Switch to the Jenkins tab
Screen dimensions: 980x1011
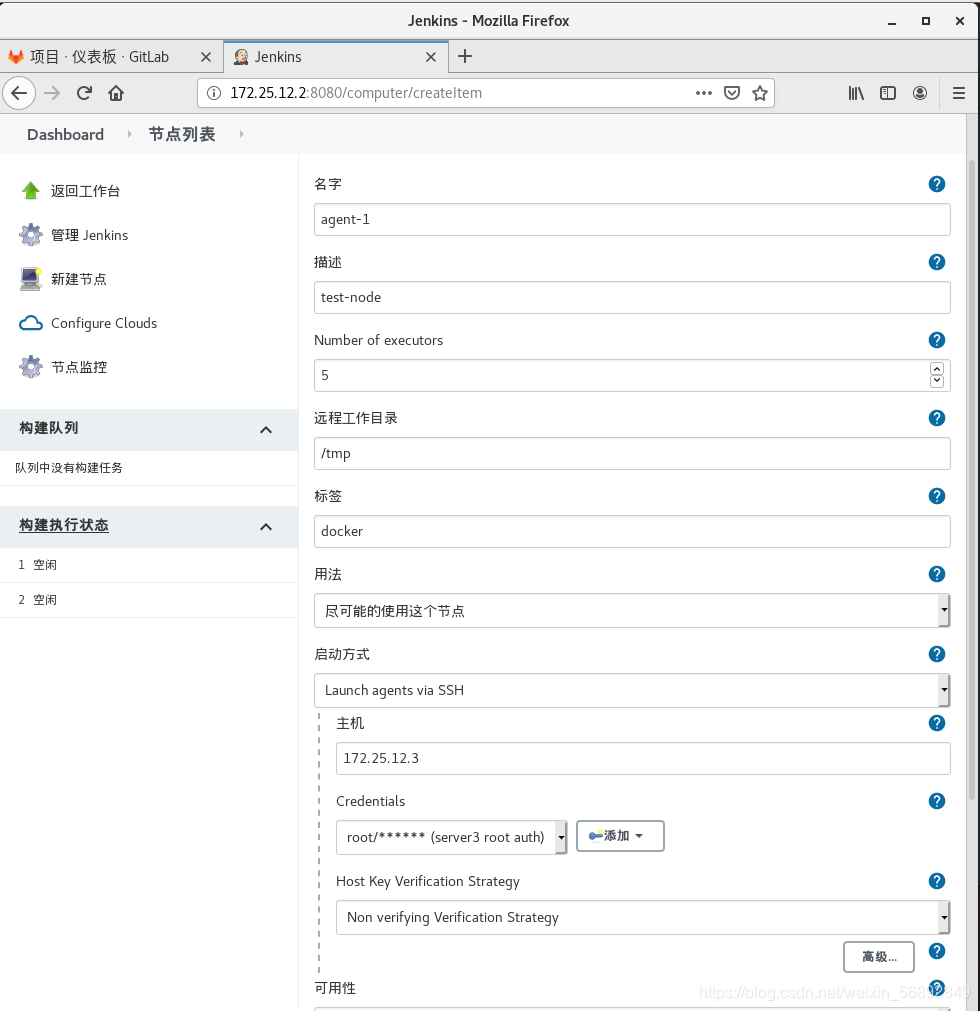point(335,57)
